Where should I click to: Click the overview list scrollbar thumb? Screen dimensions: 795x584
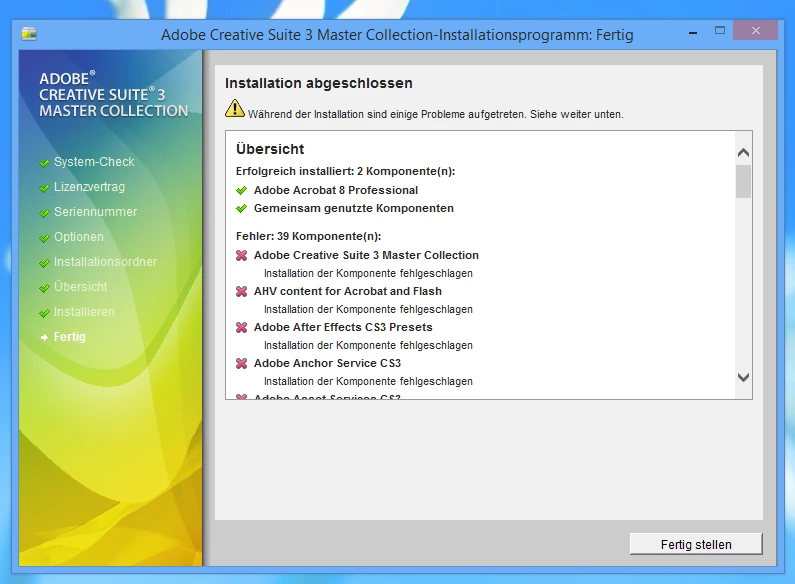[743, 181]
